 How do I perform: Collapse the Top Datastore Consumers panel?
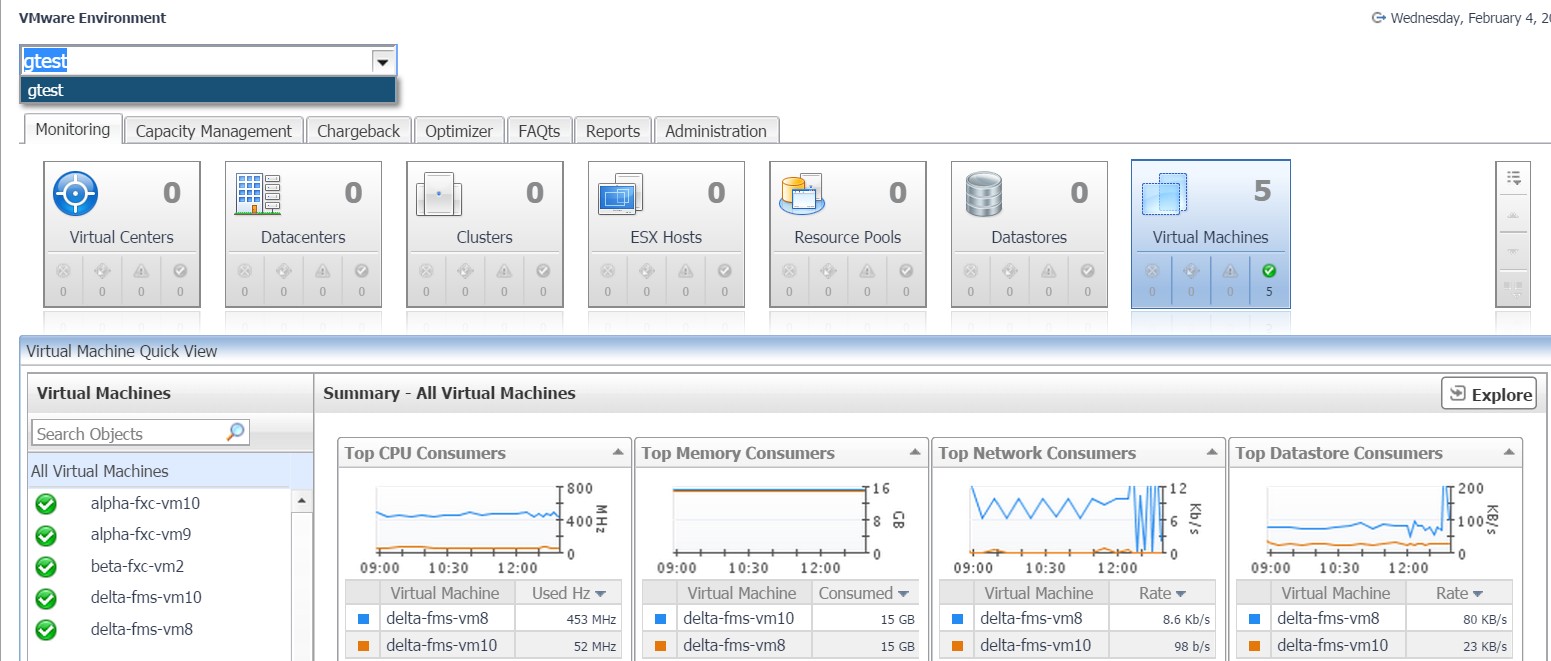tap(1508, 453)
